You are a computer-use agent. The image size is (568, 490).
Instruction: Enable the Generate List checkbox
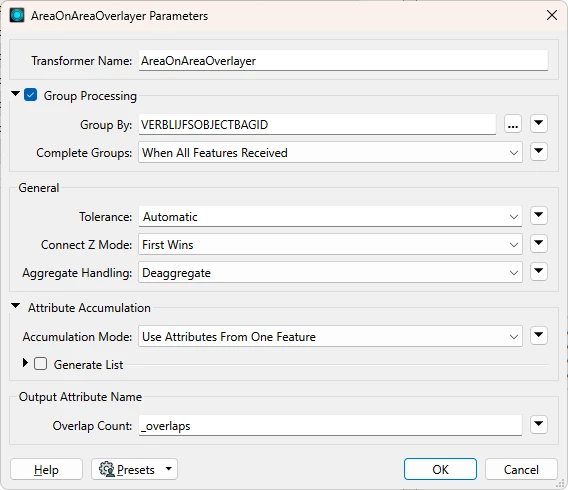click(x=41, y=364)
